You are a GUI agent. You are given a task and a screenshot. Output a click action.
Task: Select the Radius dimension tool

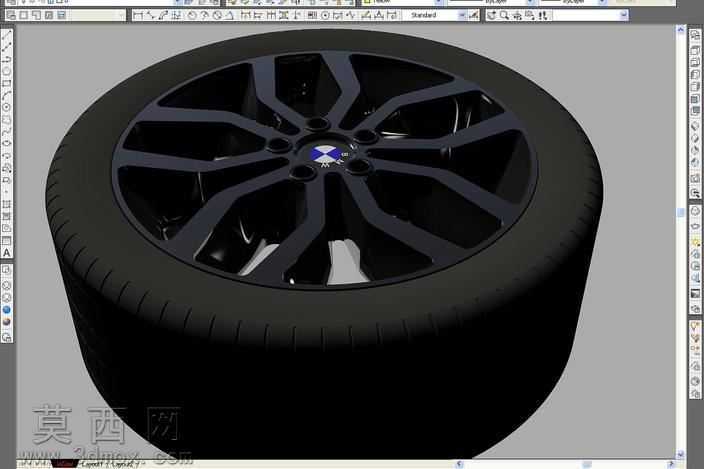pyautogui.click(x=192, y=15)
